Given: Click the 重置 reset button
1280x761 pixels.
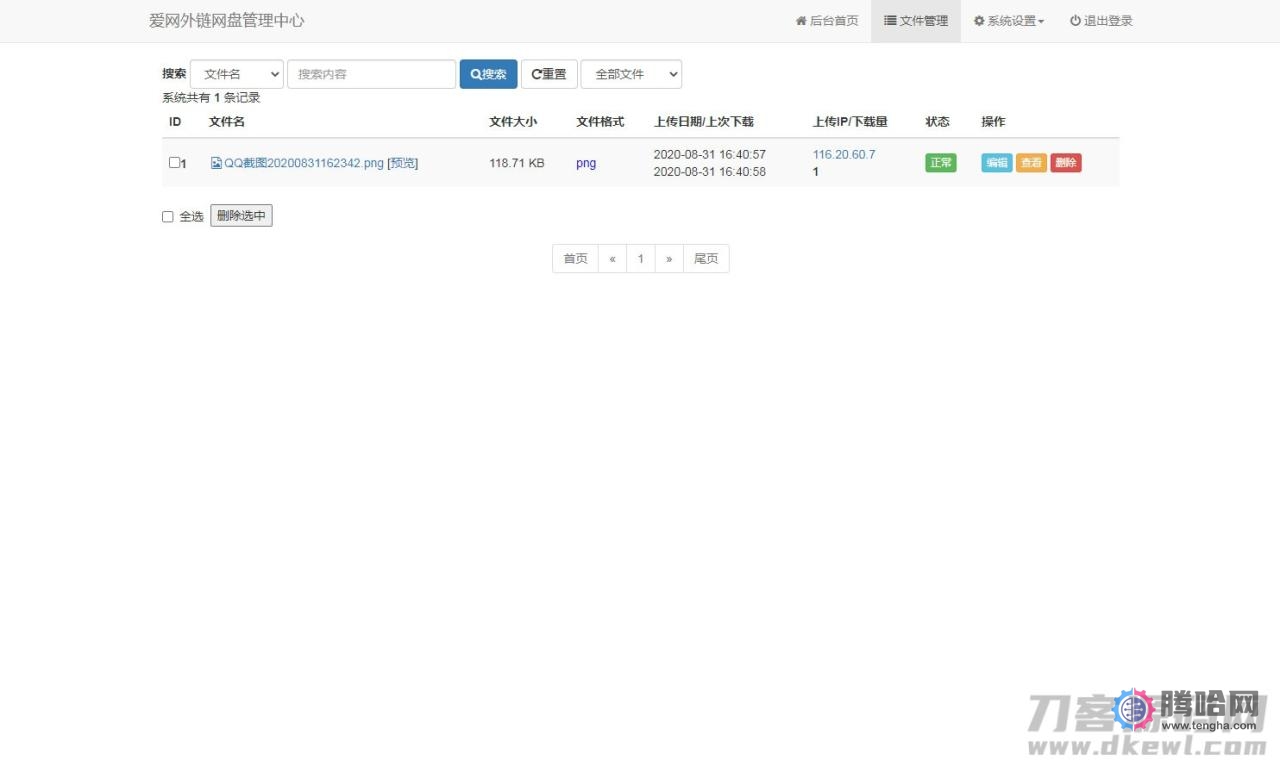Looking at the screenshot, I should [549, 74].
